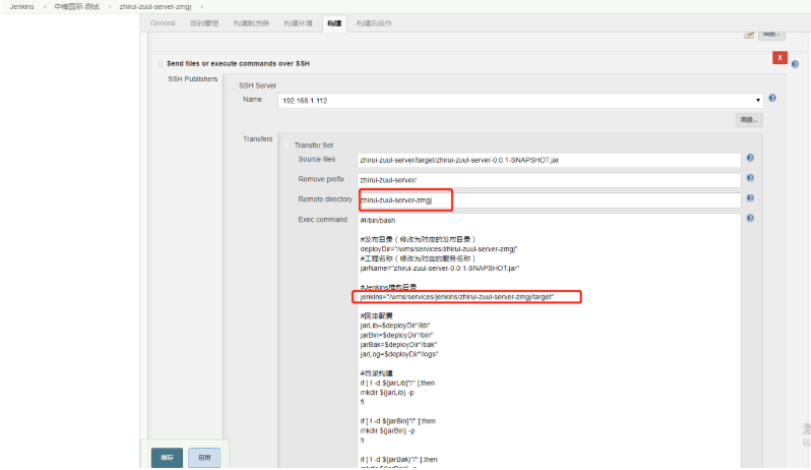Focus the Remove prefix input field

click(549, 180)
